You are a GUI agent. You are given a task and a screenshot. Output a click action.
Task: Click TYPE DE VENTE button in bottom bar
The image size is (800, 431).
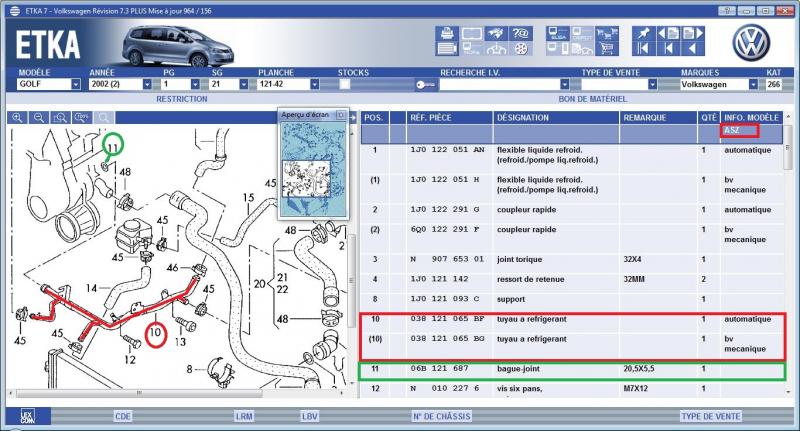coord(711,416)
